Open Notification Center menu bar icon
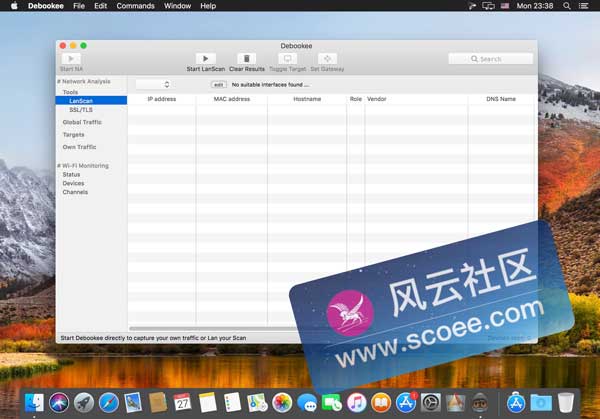 tap(584, 6)
